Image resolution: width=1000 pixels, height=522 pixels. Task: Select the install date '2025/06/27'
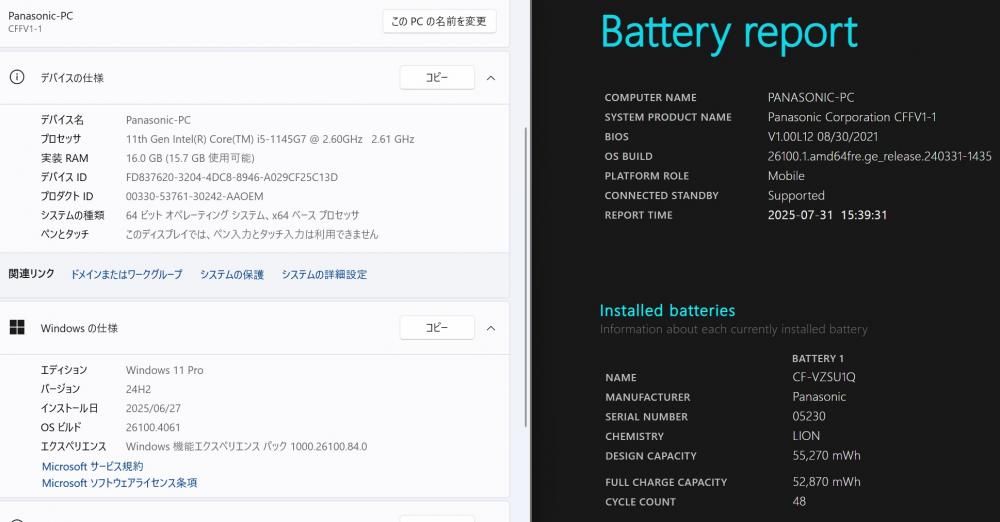pyautogui.click(x=153, y=408)
